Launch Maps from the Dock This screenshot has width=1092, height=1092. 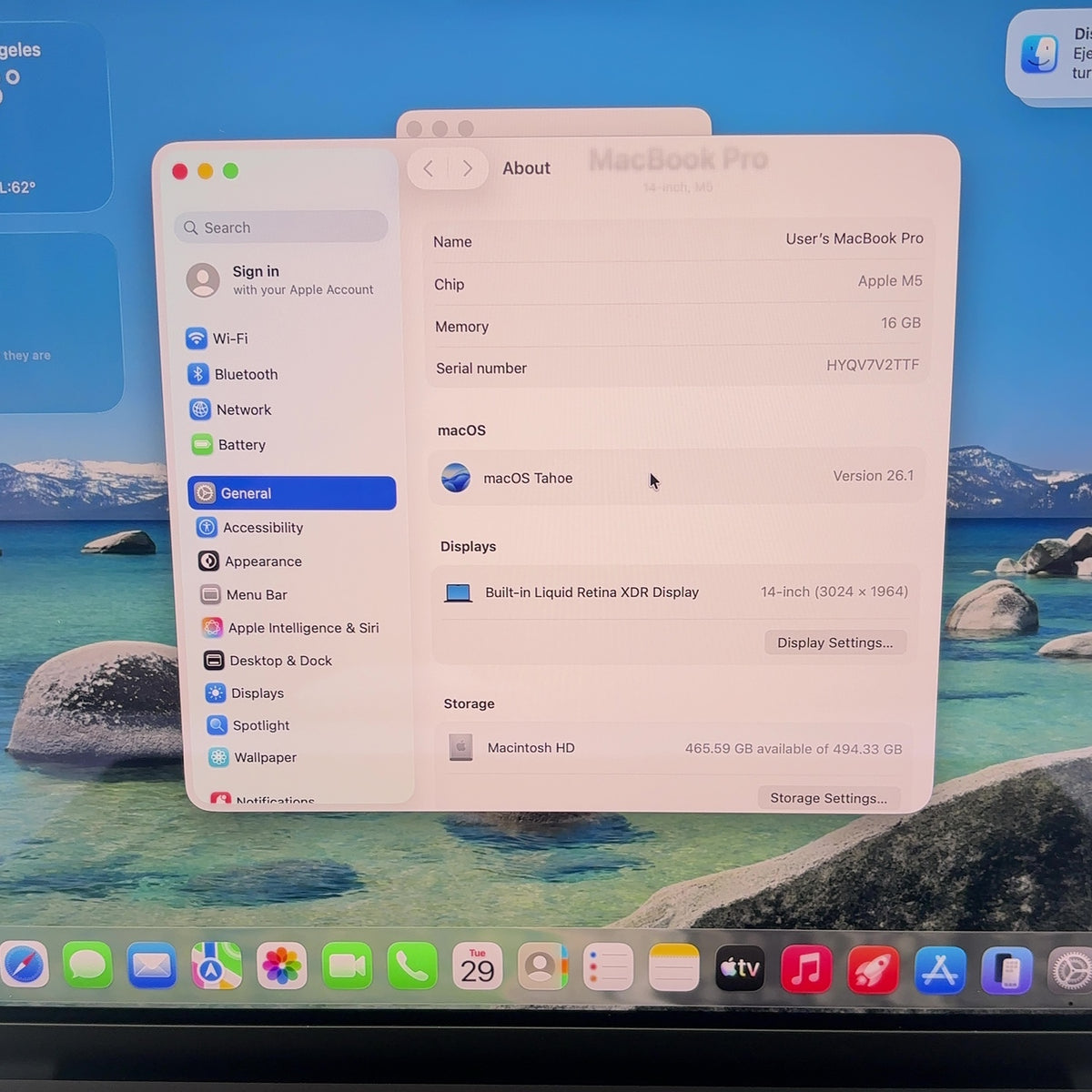pyautogui.click(x=217, y=966)
